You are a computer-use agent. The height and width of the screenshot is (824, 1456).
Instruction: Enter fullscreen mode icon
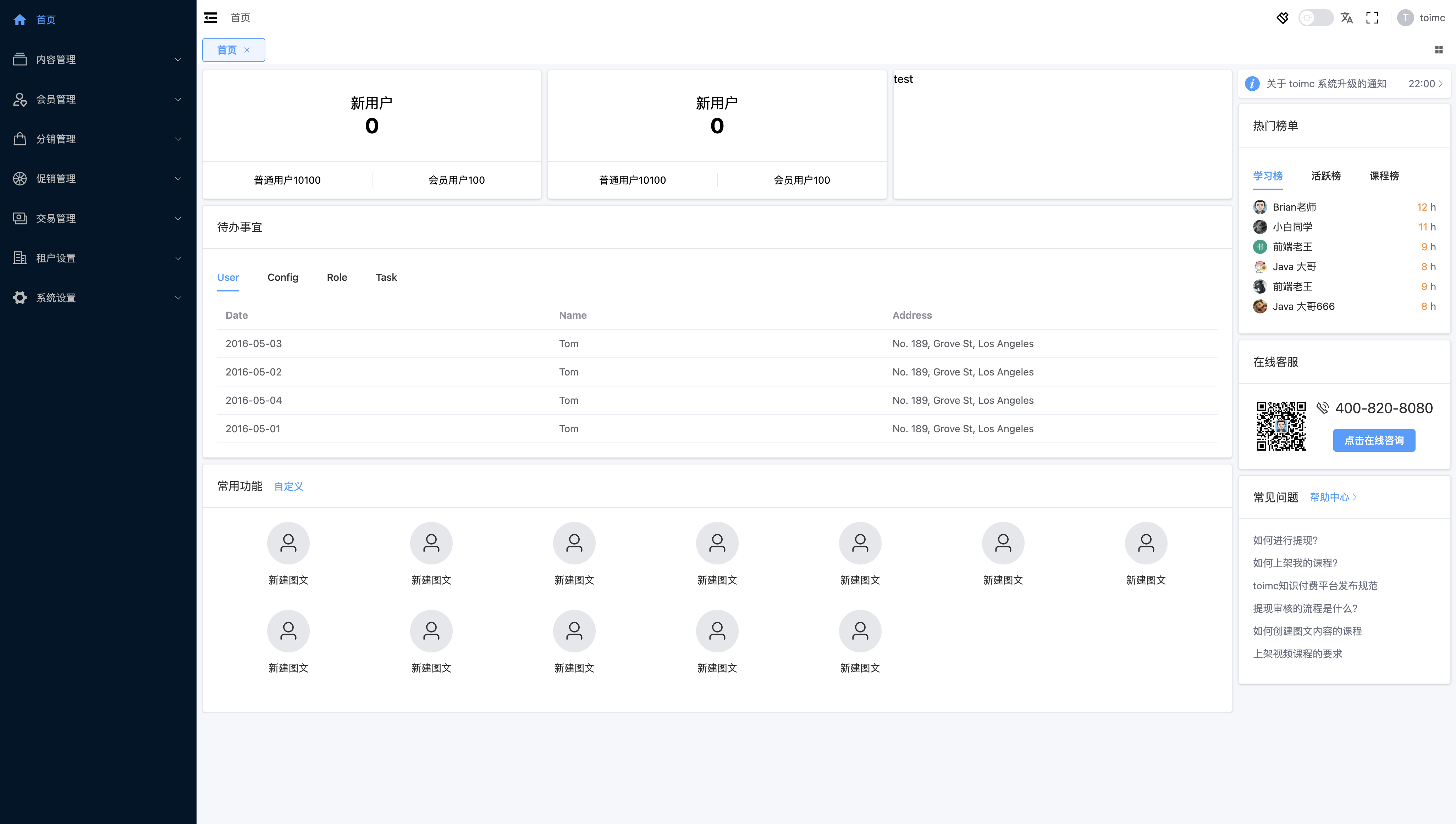[x=1372, y=17]
